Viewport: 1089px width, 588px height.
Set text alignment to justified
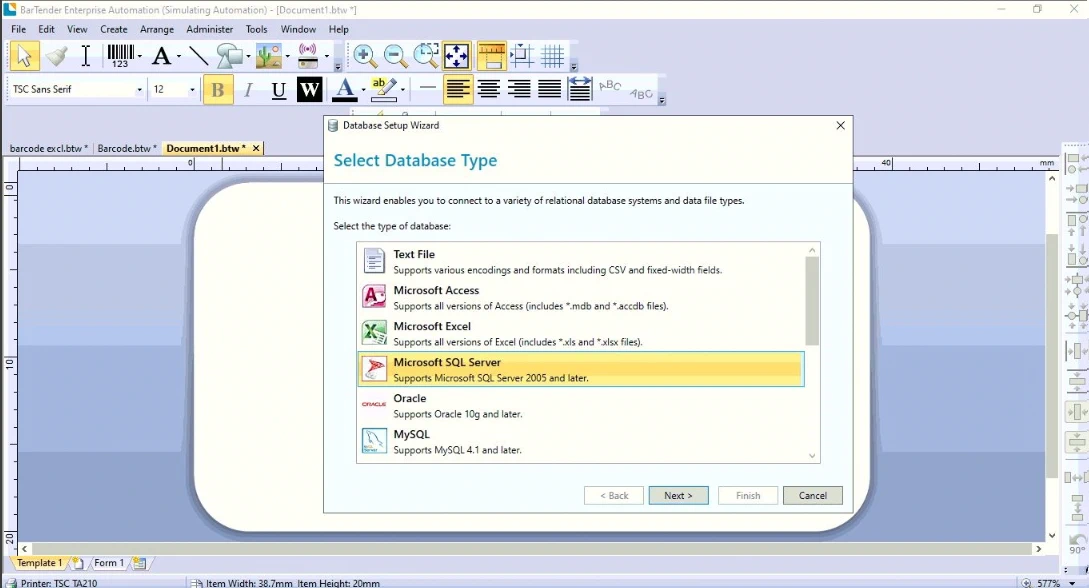click(x=549, y=90)
